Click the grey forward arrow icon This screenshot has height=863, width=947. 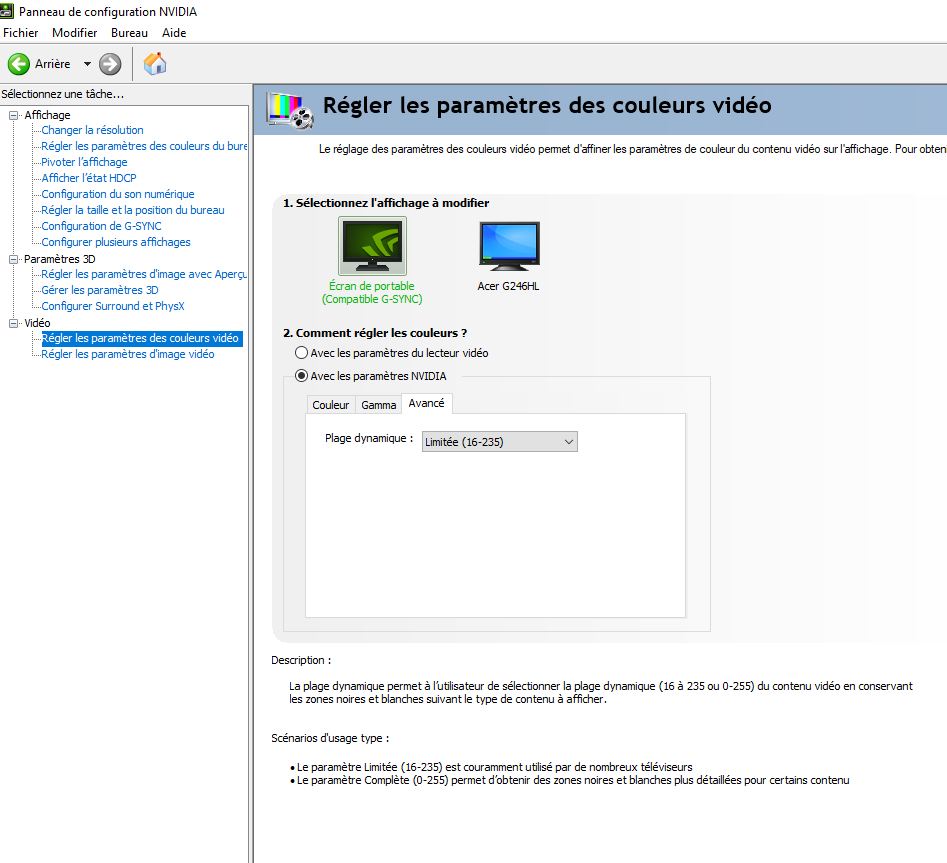(110, 64)
